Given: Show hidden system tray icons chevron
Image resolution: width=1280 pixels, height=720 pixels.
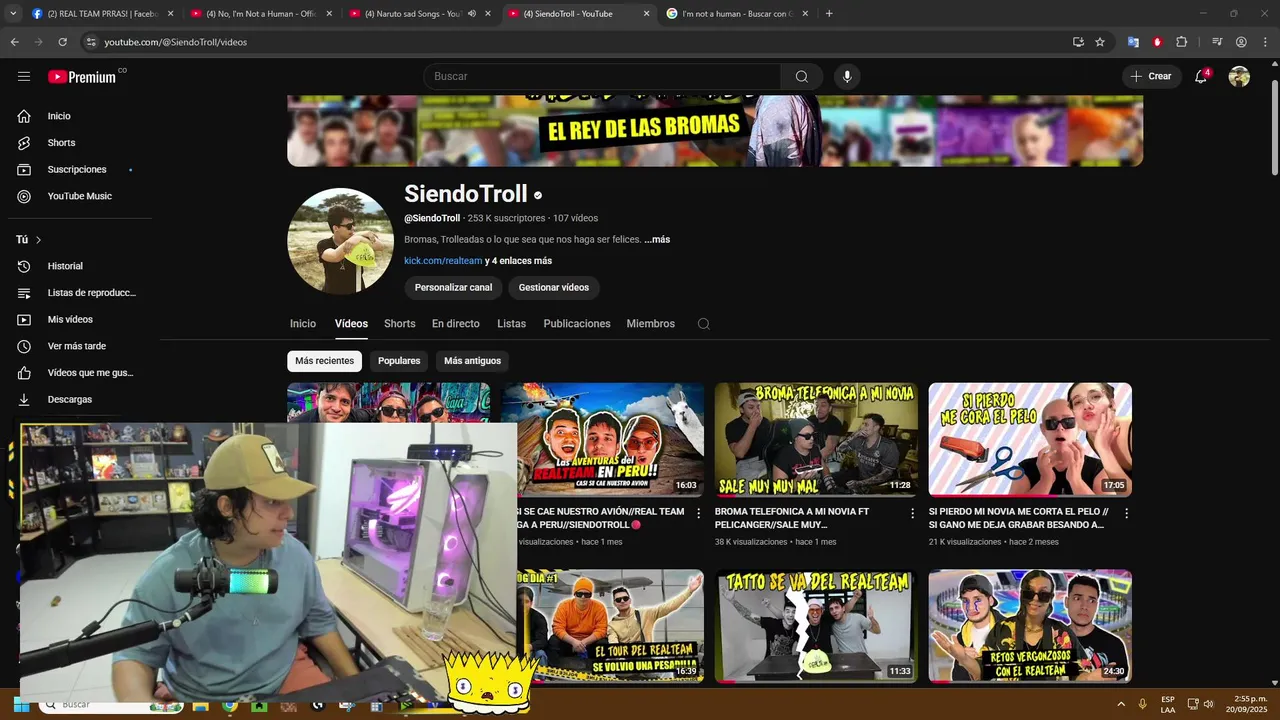Looking at the screenshot, I should (1120, 704).
